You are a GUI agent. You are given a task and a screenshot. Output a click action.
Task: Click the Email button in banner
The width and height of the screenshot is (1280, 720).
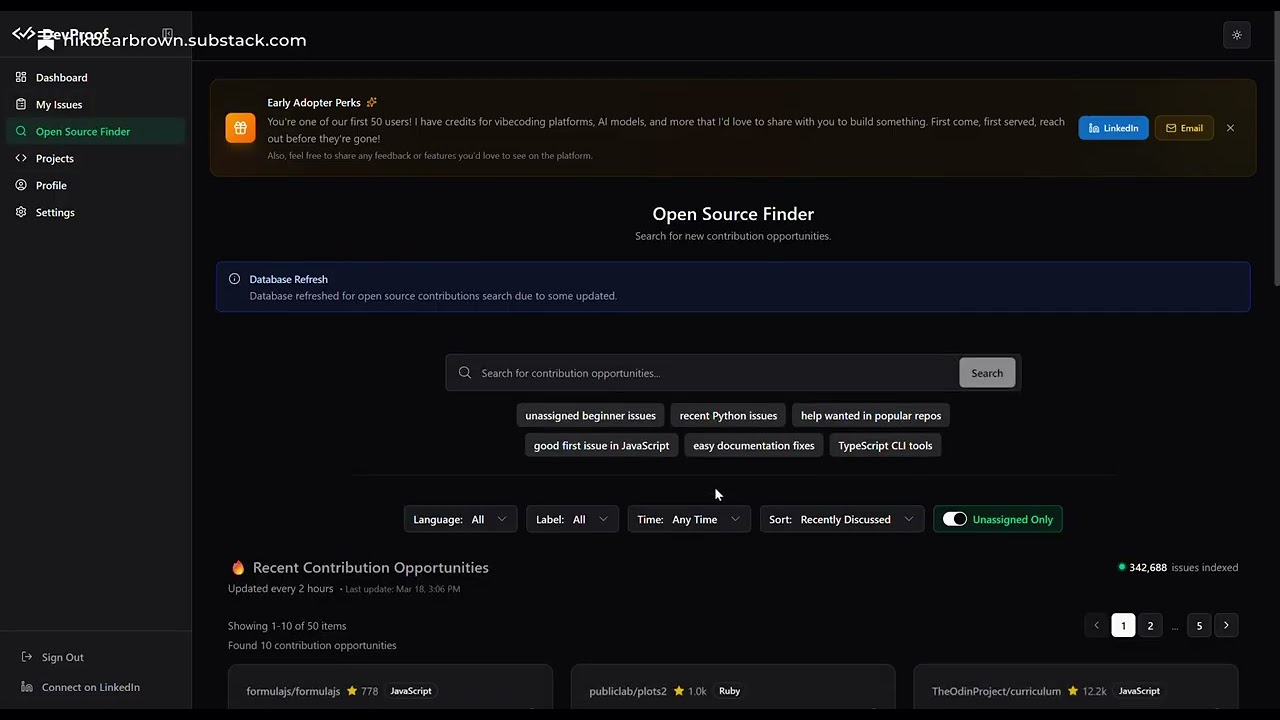pyautogui.click(x=1184, y=128)
